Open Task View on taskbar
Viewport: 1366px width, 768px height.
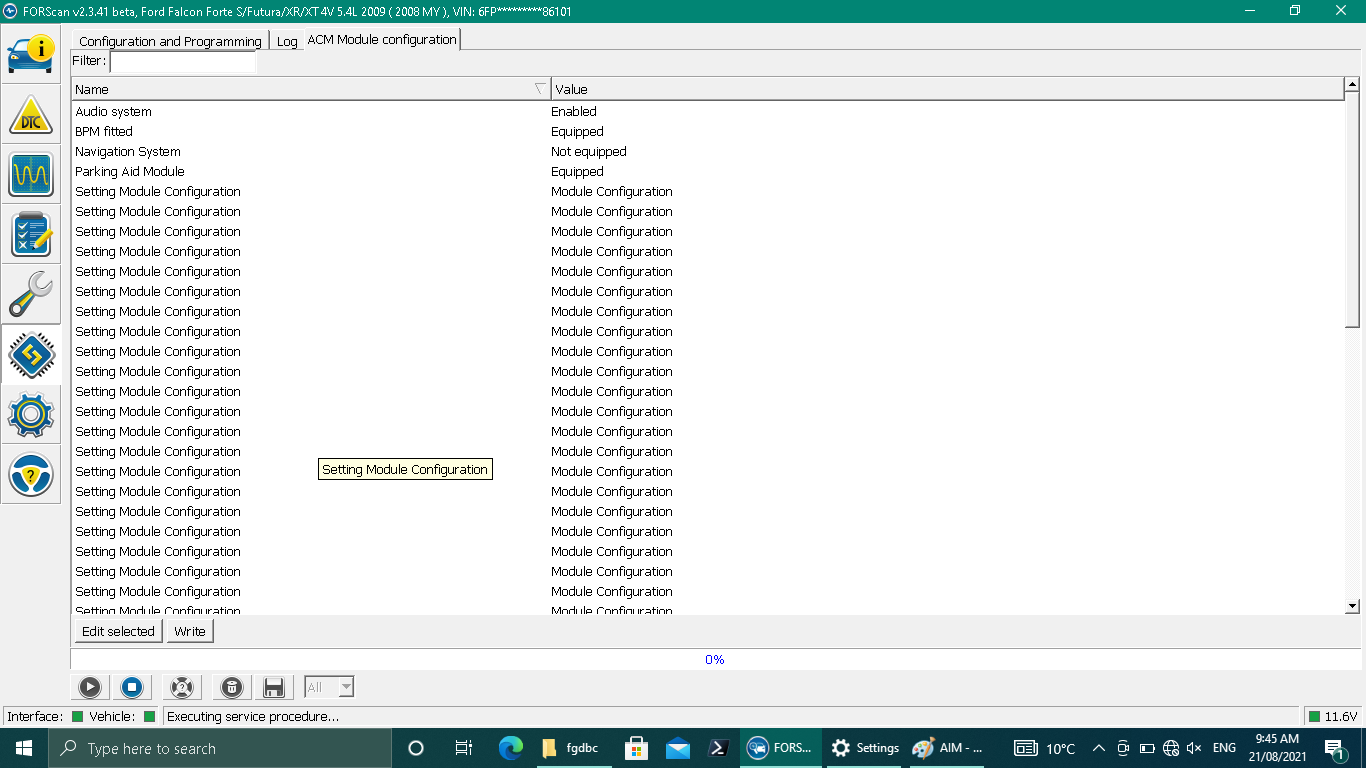click(464, 748)
